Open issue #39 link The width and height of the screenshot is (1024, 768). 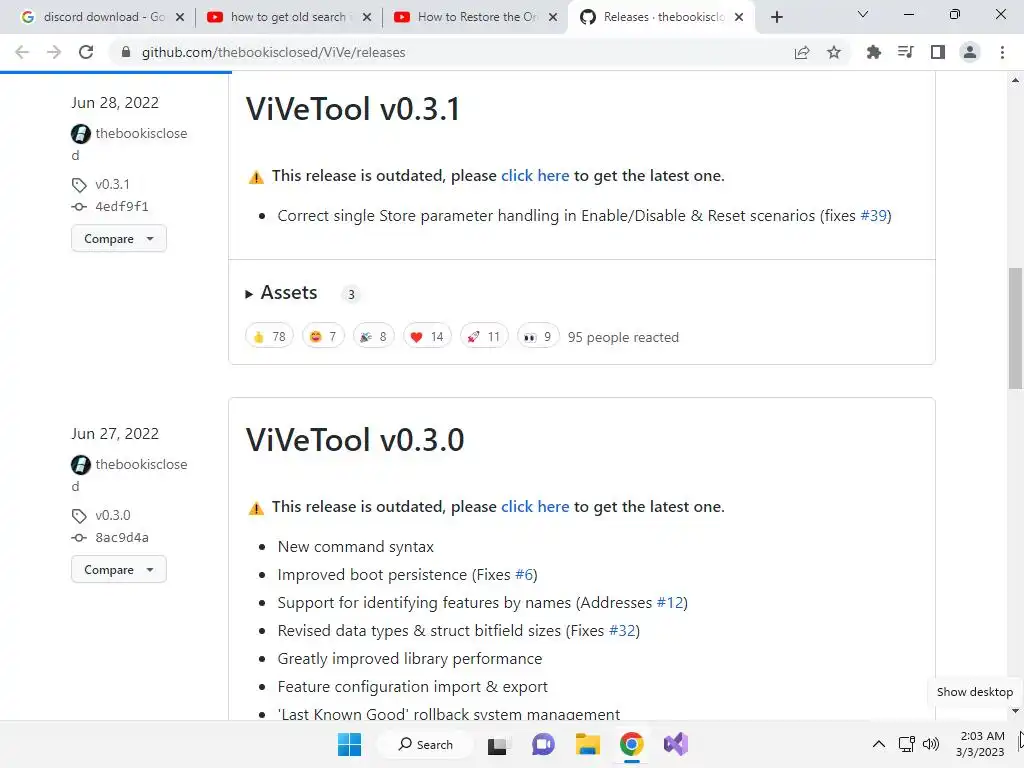click(873, 216)
